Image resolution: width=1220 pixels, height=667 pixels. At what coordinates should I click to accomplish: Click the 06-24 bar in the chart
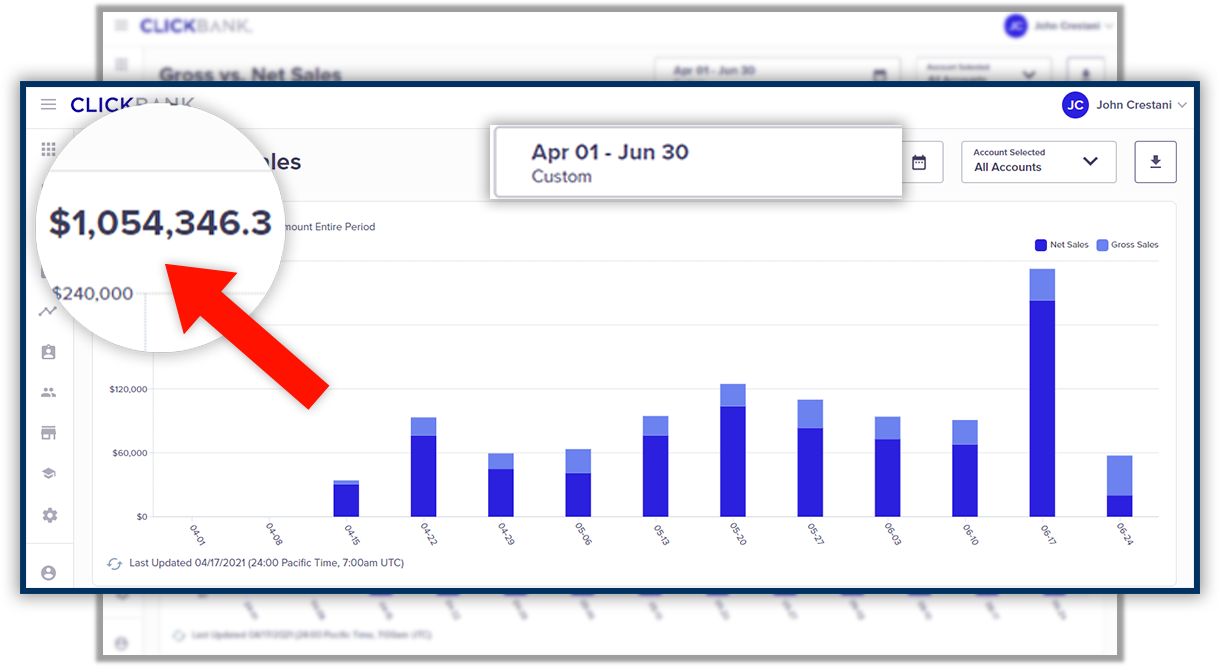pyautogui.click(x=1120, y=486)
